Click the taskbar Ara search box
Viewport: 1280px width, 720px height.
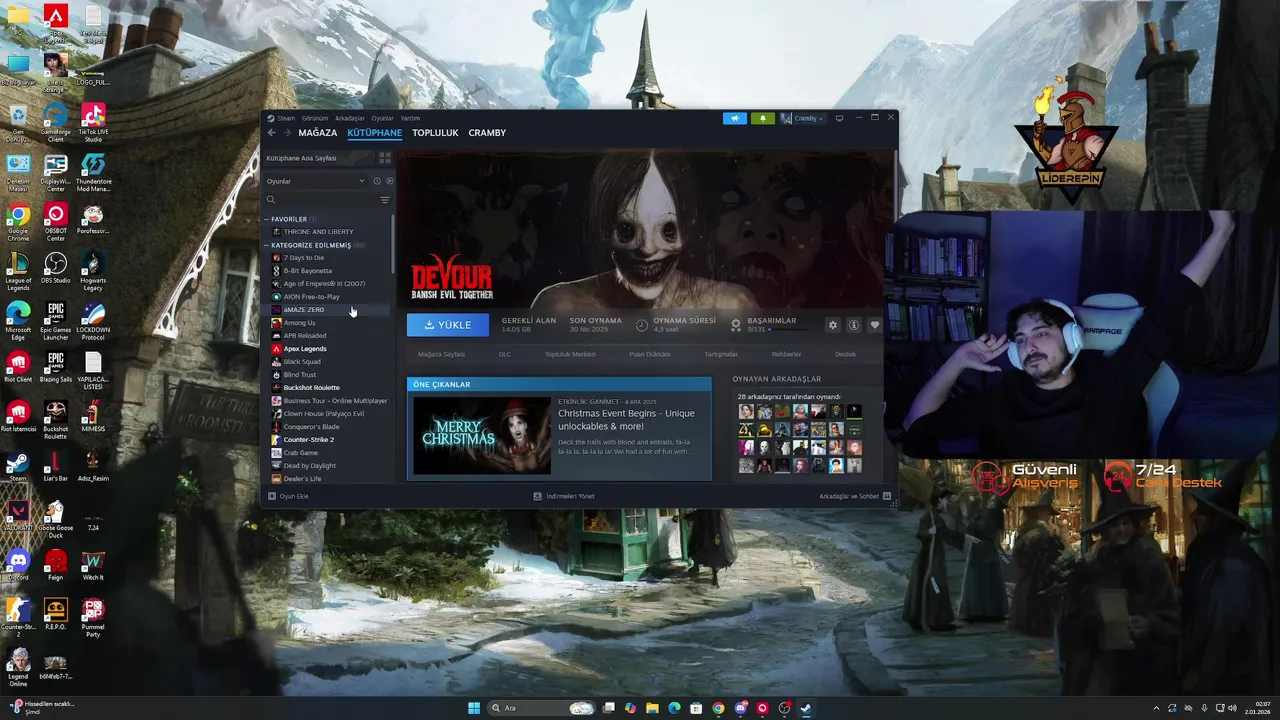click(541, 708)
